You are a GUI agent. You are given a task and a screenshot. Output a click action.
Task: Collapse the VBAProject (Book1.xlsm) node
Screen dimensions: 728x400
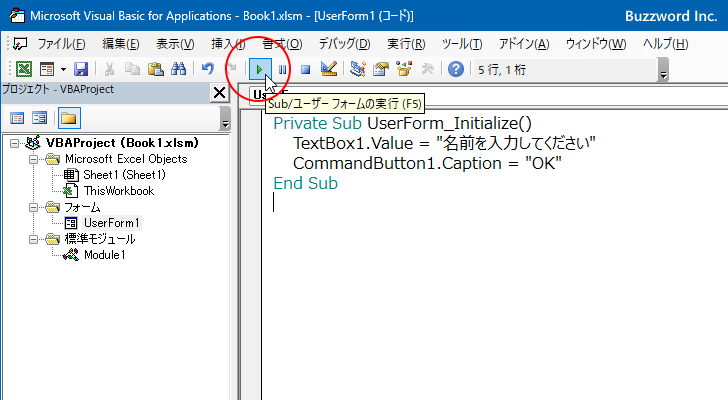(x=14, y=143)
